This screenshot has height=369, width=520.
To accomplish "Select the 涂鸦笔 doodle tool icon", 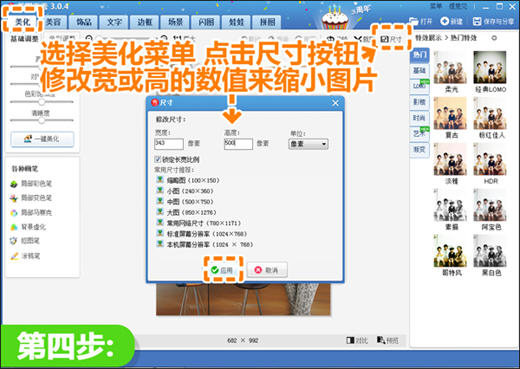I will point(14,256).
